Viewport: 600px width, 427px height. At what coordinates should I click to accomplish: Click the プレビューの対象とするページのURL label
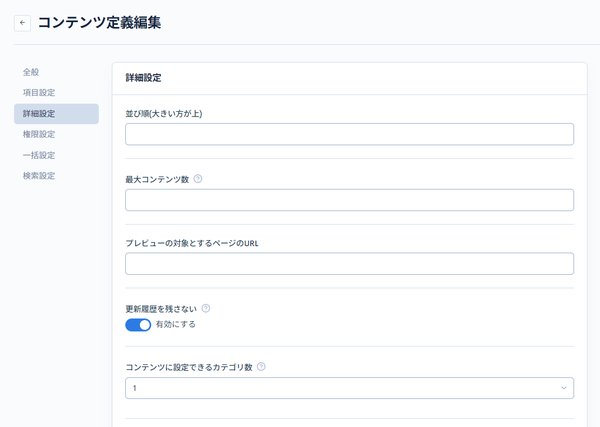pos(192,243)
